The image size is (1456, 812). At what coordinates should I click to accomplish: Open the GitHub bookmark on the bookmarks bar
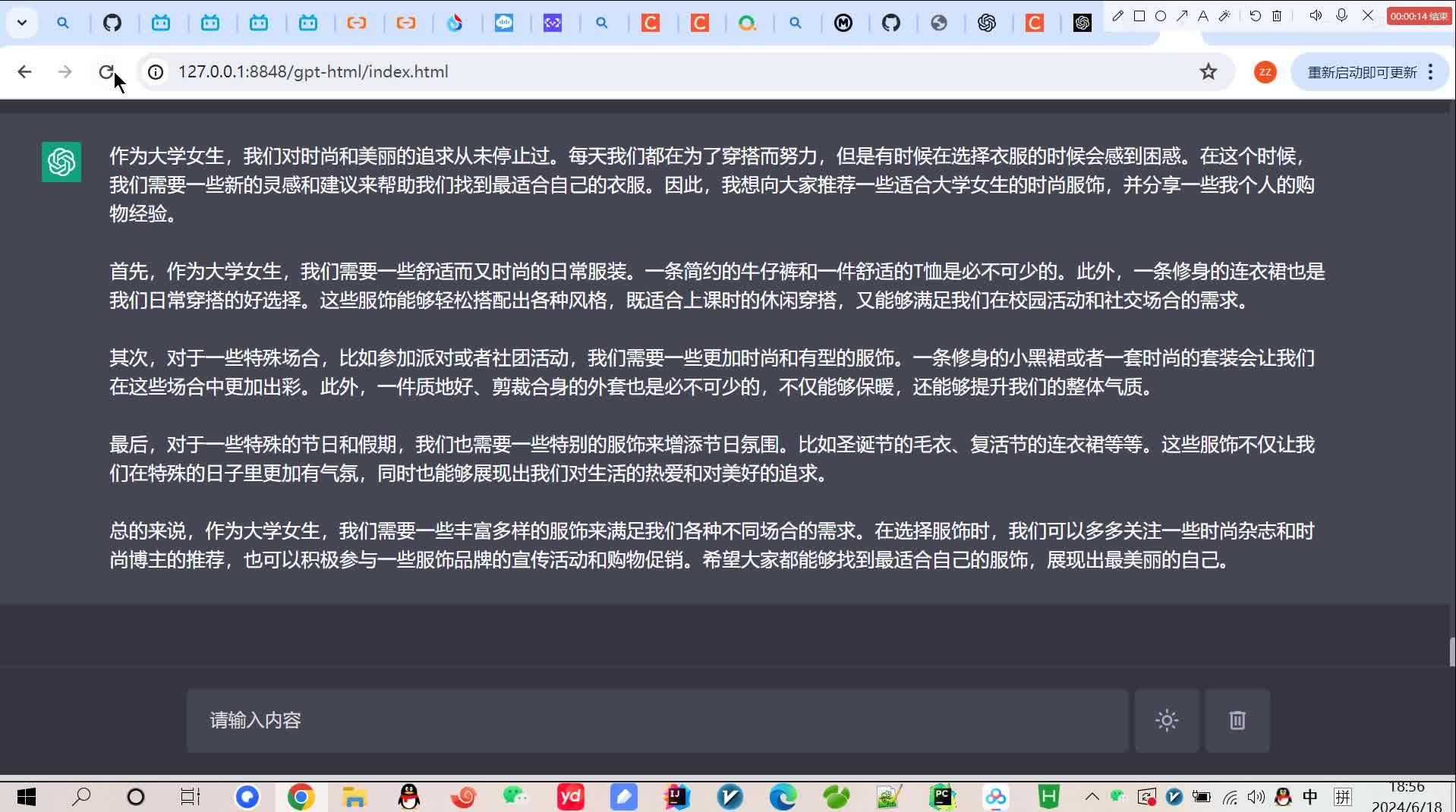point(114,23)
